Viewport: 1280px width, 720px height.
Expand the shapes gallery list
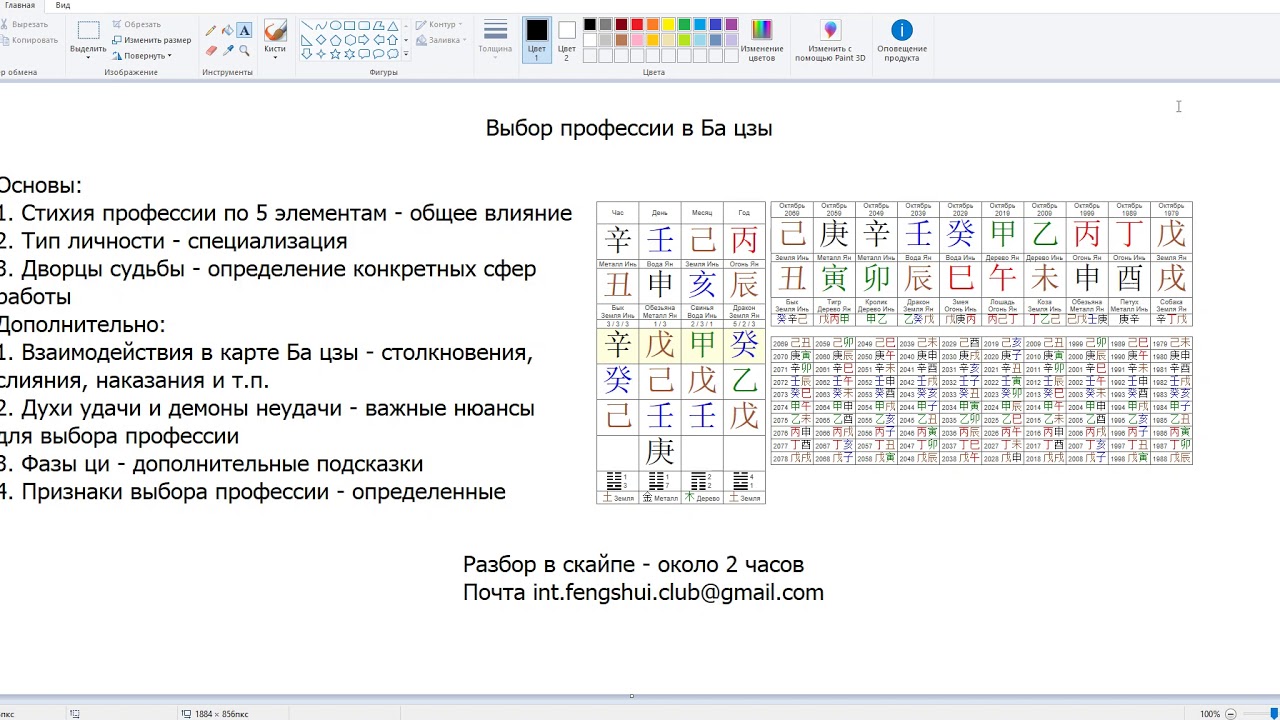[405, 54]
